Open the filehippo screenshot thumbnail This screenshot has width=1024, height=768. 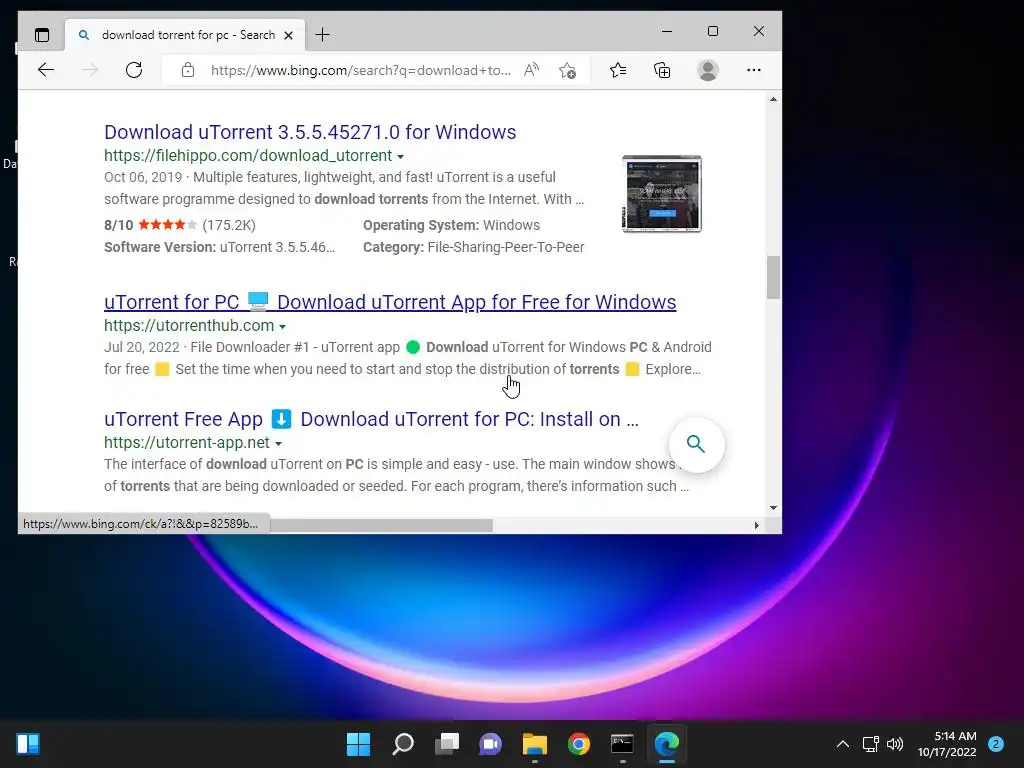click(662, 193)
